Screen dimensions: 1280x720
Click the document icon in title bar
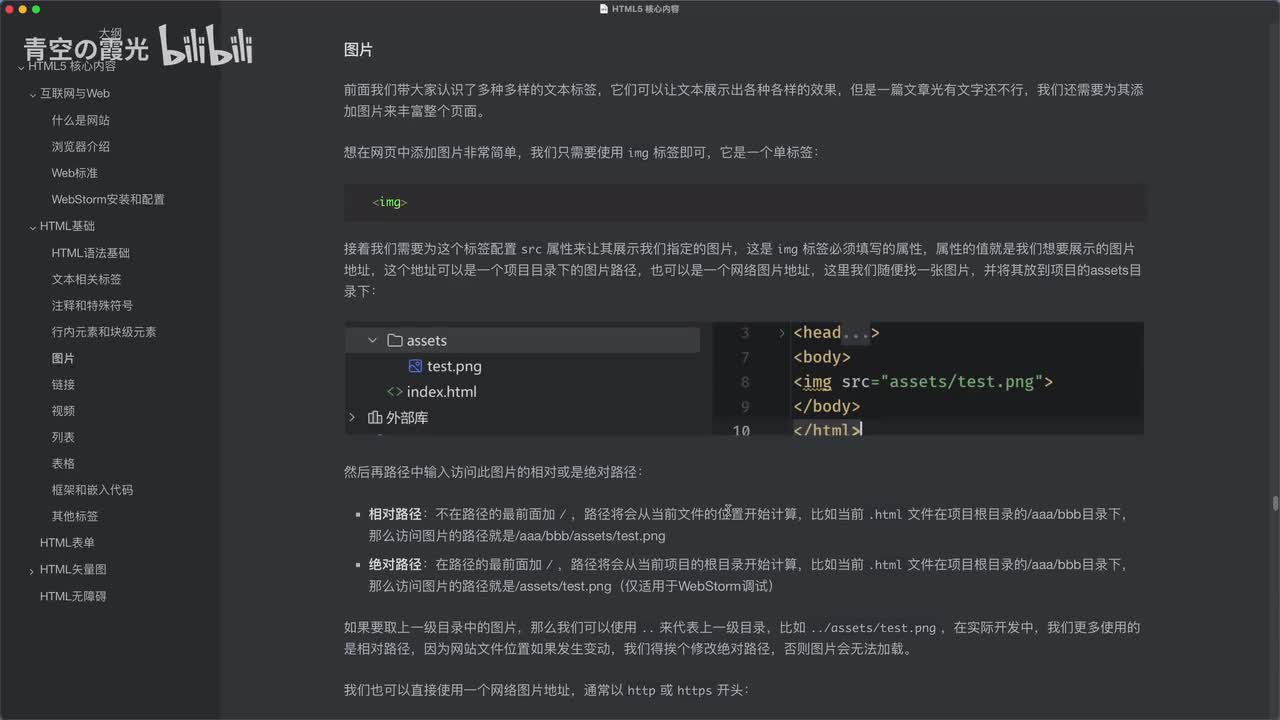(x=603, y=8)
